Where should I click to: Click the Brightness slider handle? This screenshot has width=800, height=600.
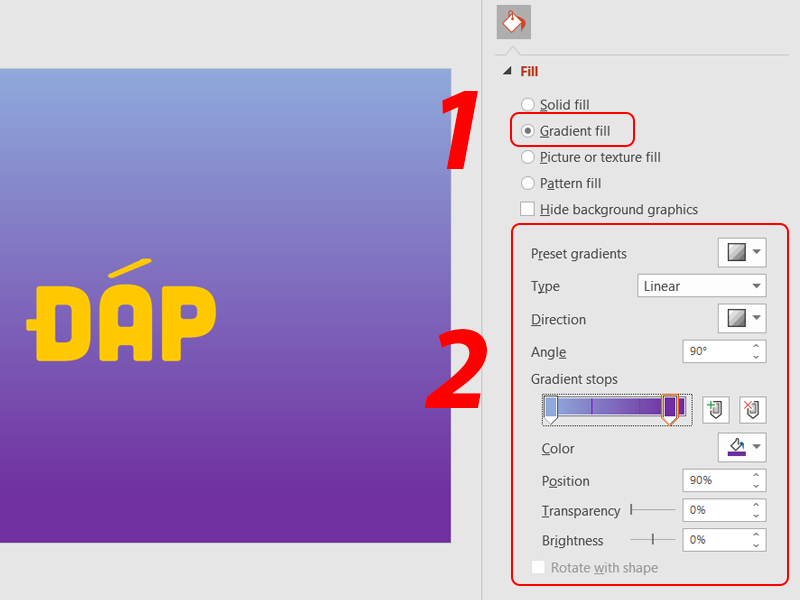tap(653, 539)
